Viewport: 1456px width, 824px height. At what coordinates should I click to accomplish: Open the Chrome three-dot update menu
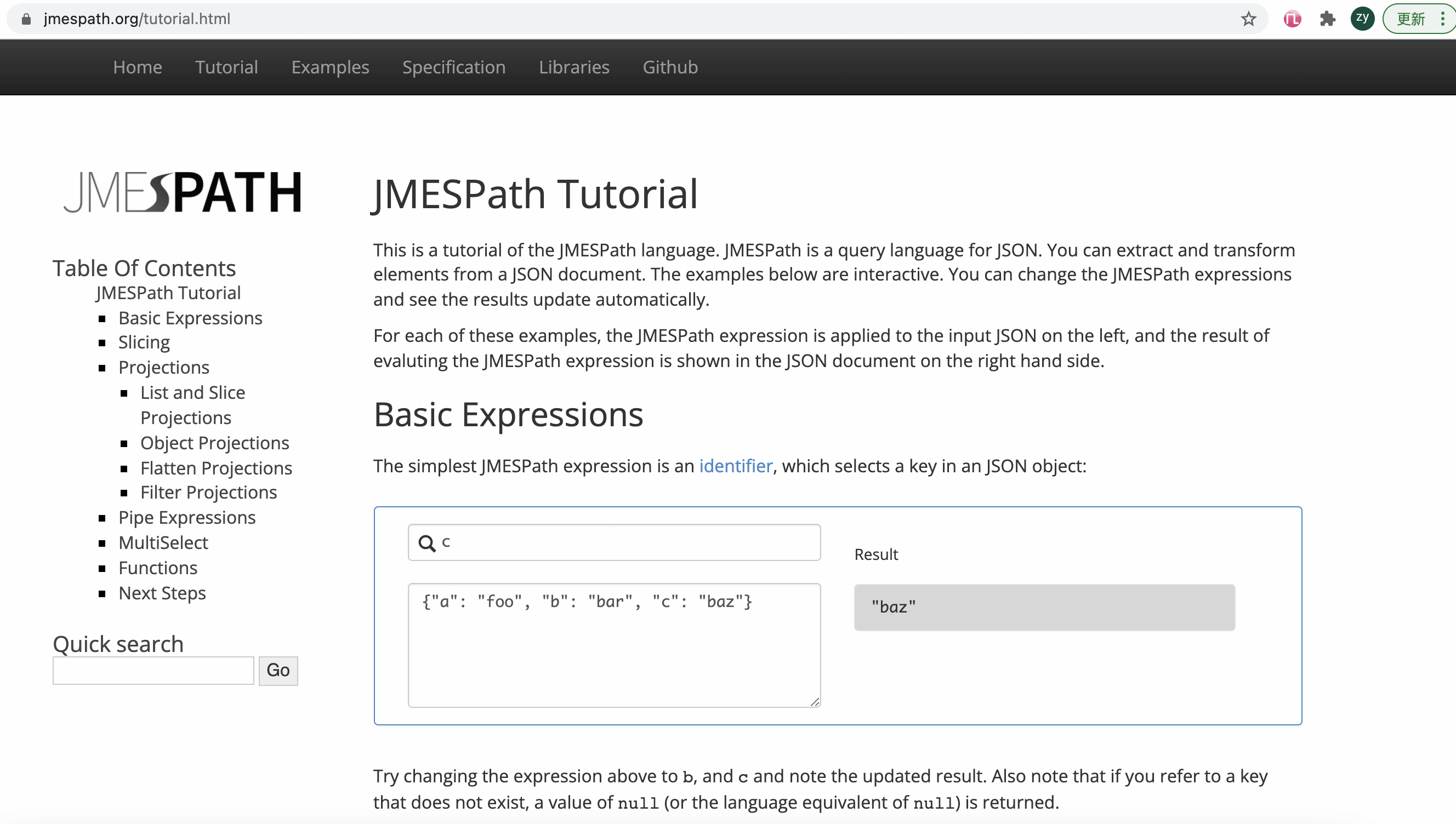(1442, 19)
